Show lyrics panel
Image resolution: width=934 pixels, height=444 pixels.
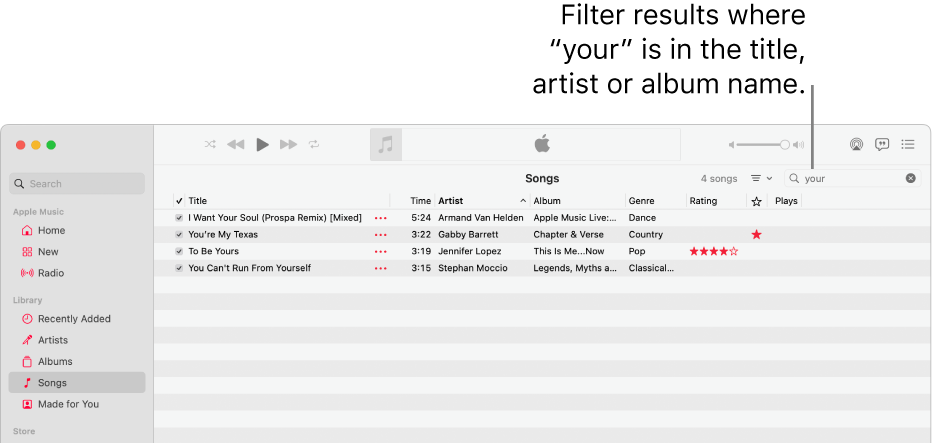tap(882, 144)
